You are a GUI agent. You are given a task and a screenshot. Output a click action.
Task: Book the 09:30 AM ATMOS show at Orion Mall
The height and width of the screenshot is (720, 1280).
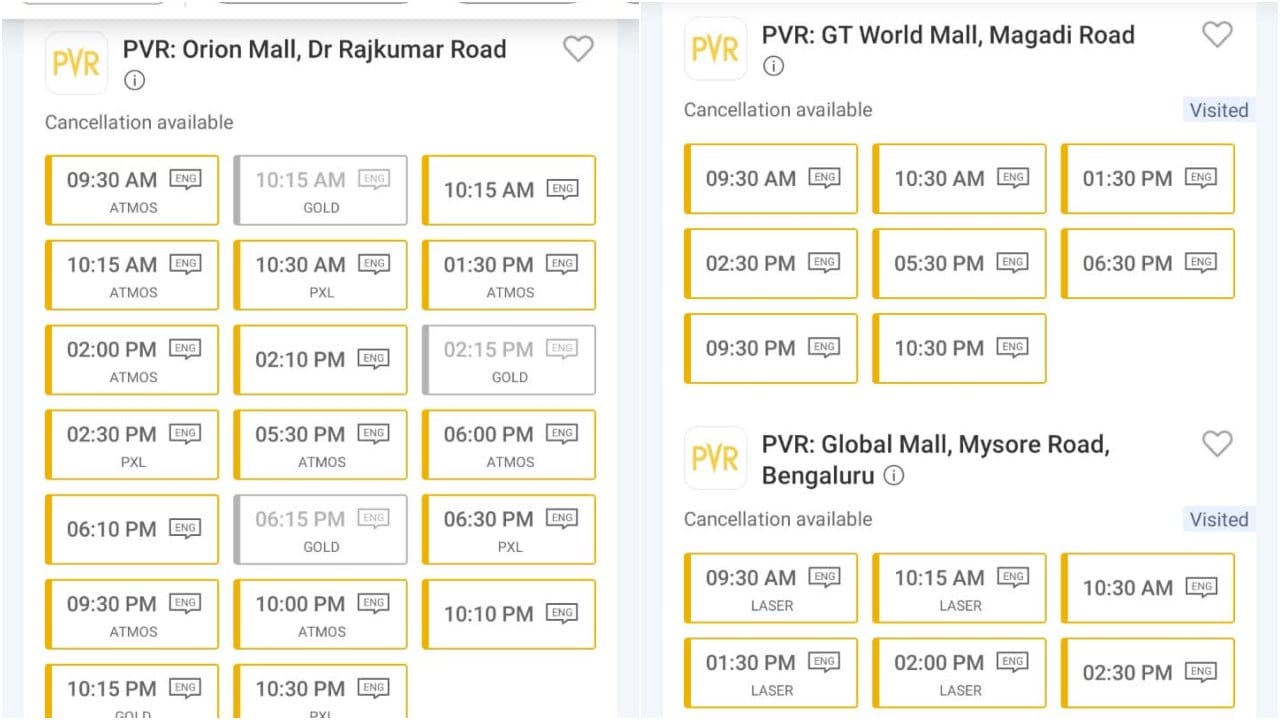click(x=132, y=190)
